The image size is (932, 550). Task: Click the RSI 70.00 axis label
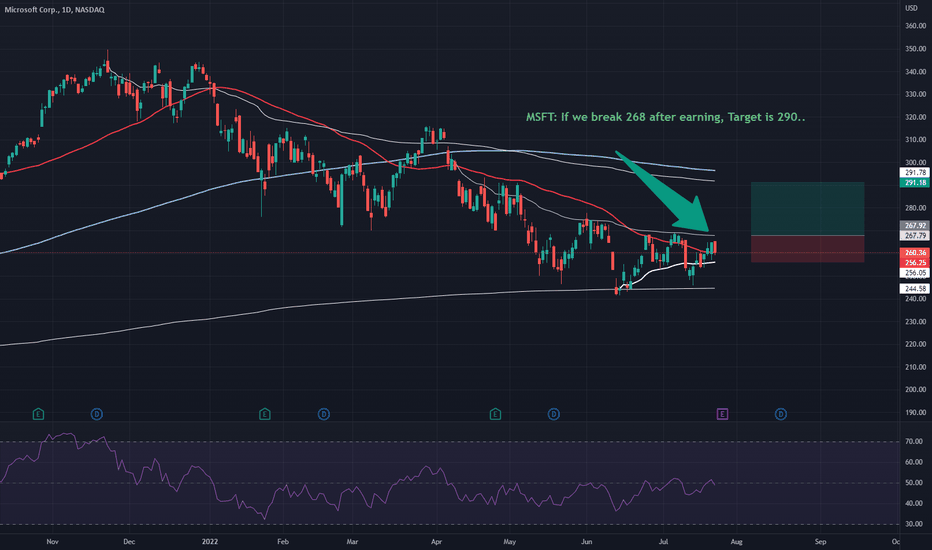(x=914, y=442)
